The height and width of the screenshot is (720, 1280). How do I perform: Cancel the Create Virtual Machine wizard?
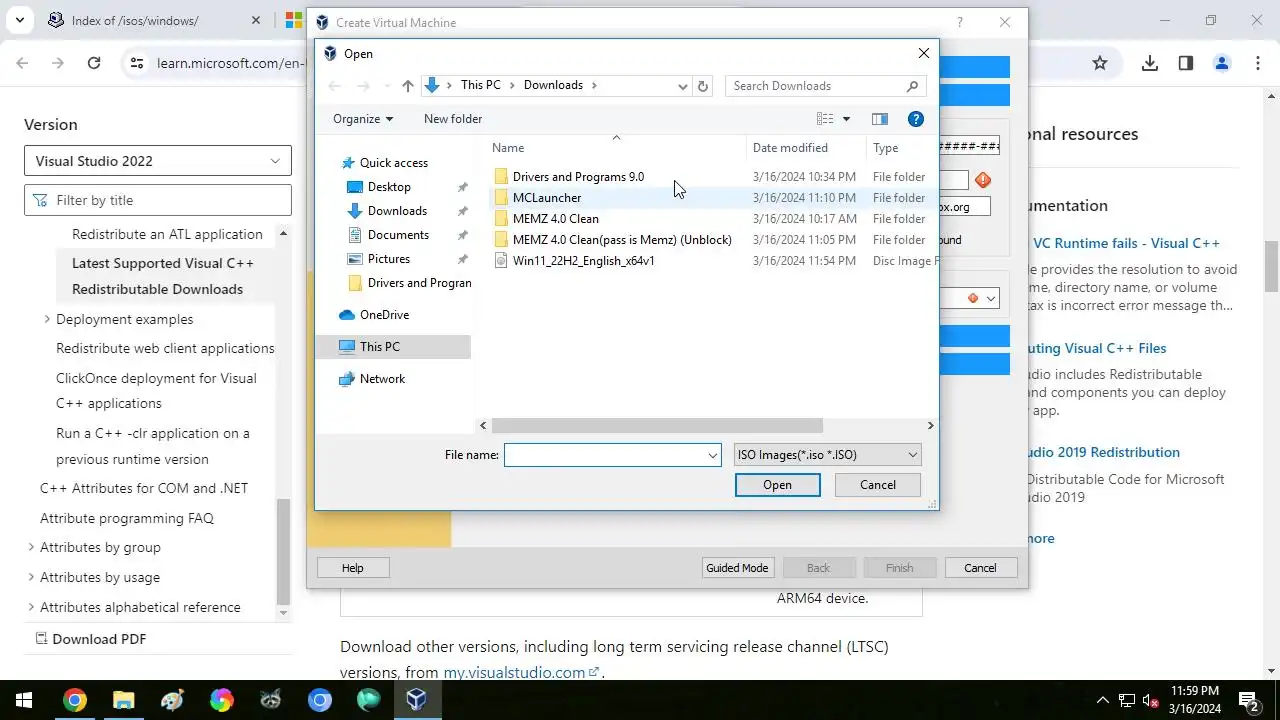pyautogui.click(x=980, y=568)
